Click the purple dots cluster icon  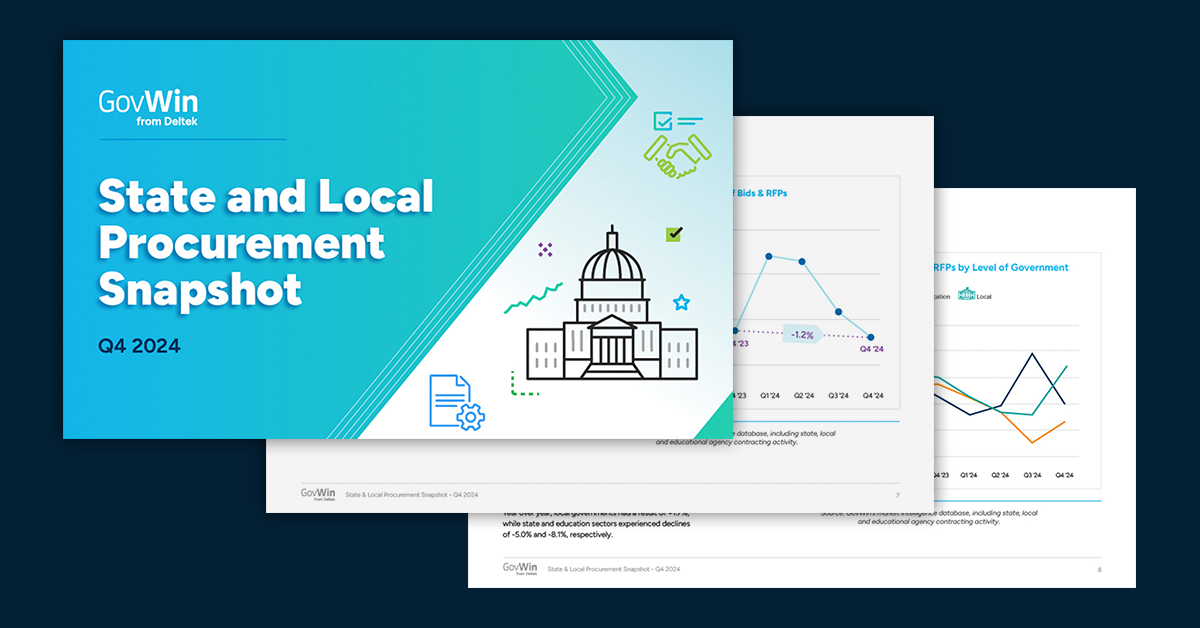click(x=545, y=250)
